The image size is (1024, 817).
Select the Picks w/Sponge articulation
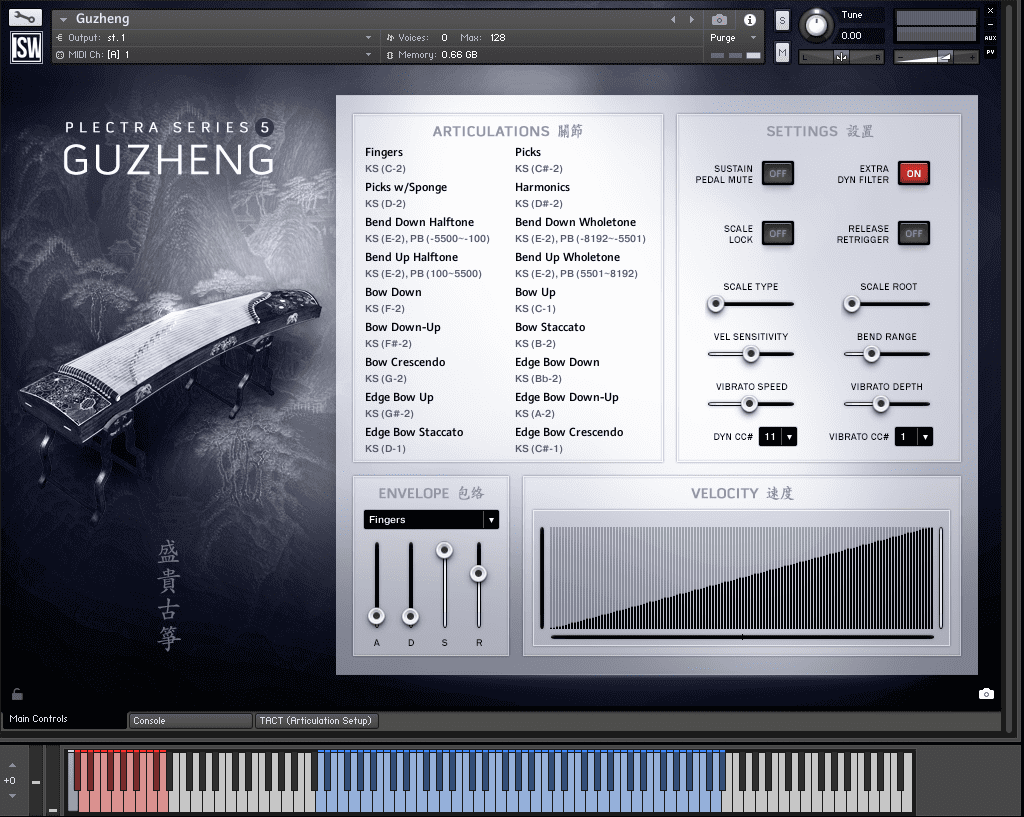click(406, 187)
